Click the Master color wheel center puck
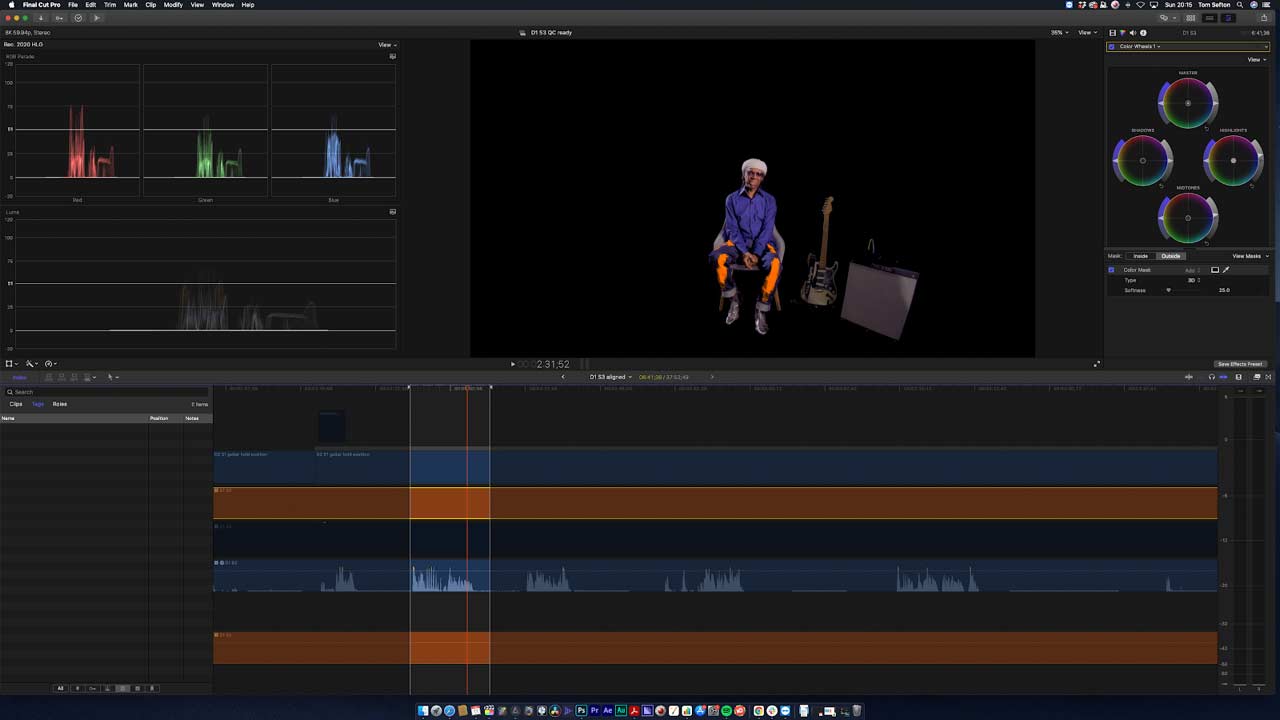The height and width of the screenshot is (720, 1280). click(x=1188, y=103)
